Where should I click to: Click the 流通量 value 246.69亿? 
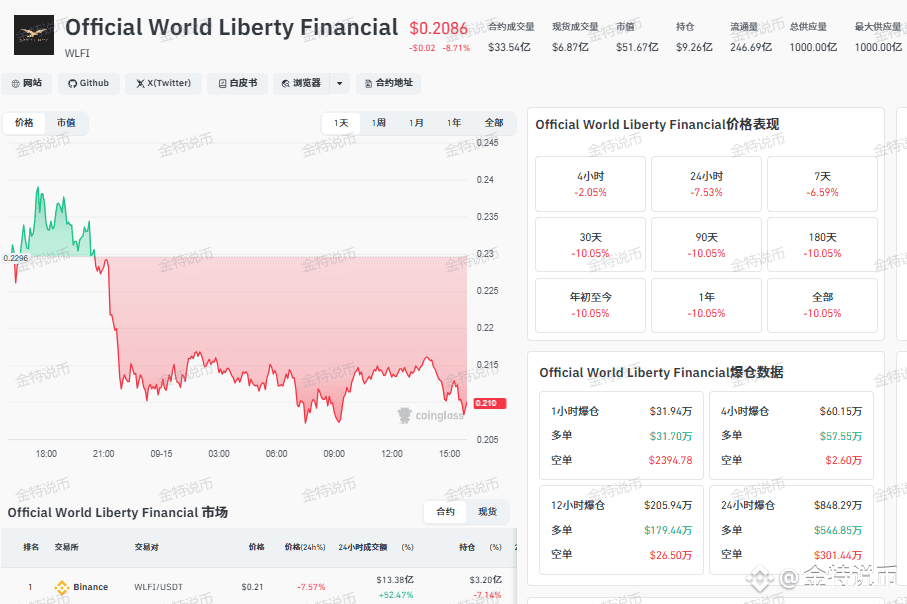[751, 47]
